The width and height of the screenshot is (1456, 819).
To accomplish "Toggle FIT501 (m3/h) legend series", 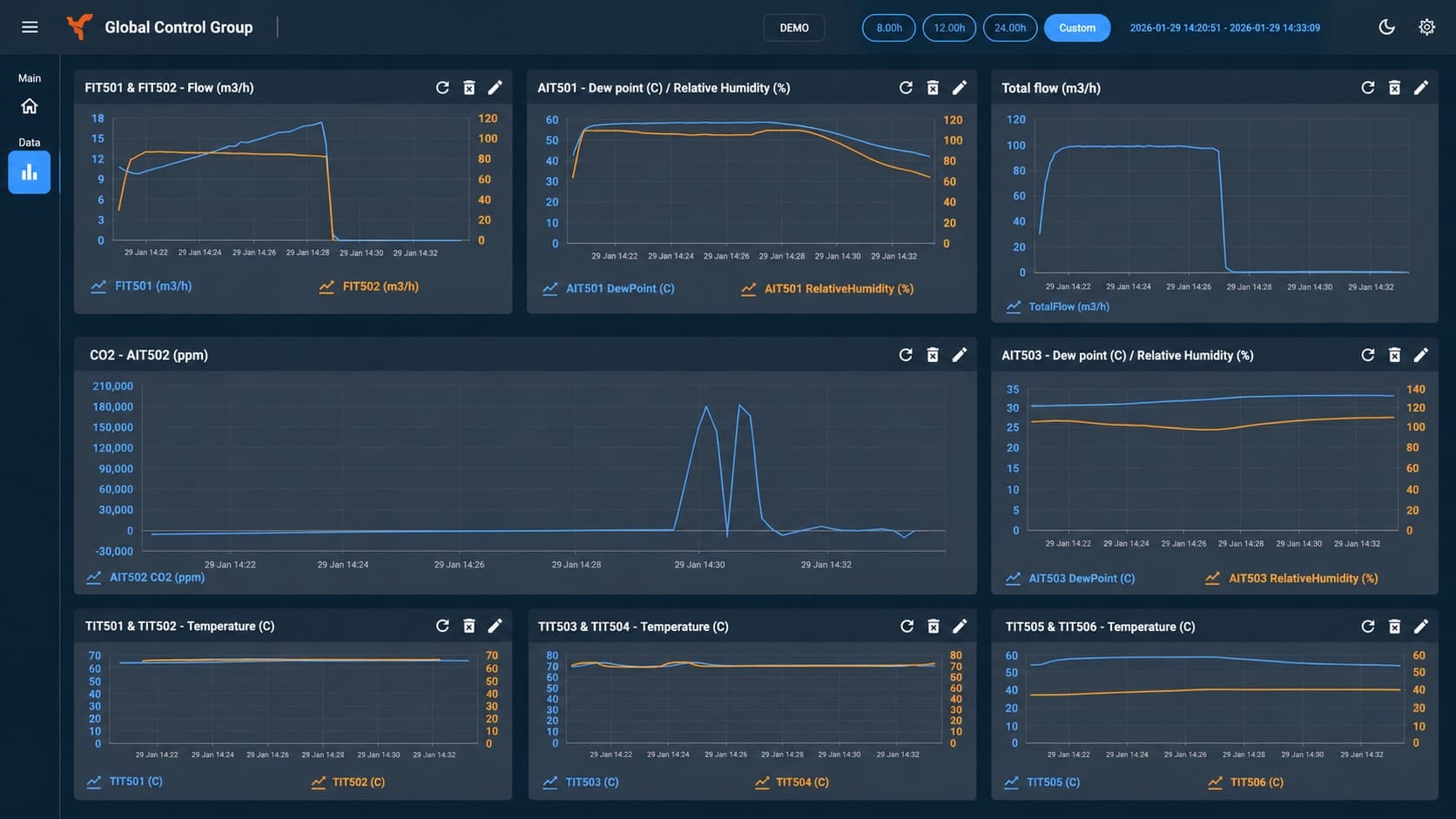I will tap(141, 285).
